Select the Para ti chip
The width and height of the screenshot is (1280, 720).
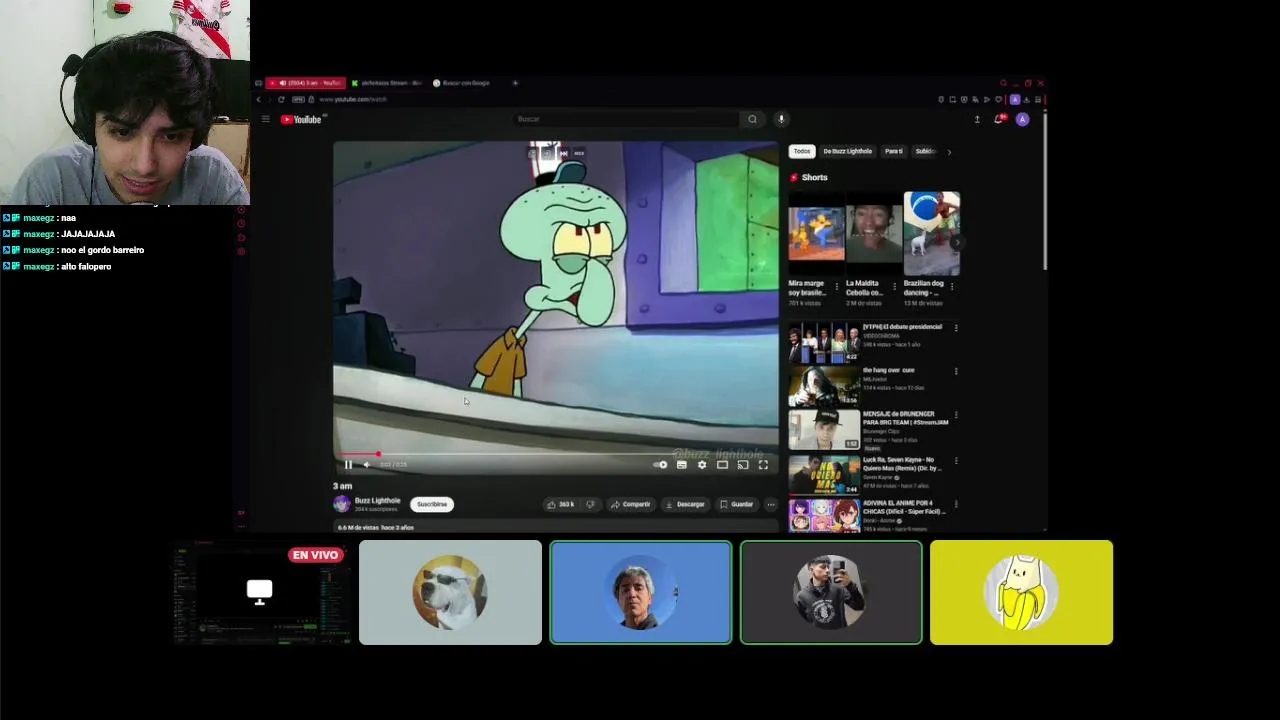893,151
